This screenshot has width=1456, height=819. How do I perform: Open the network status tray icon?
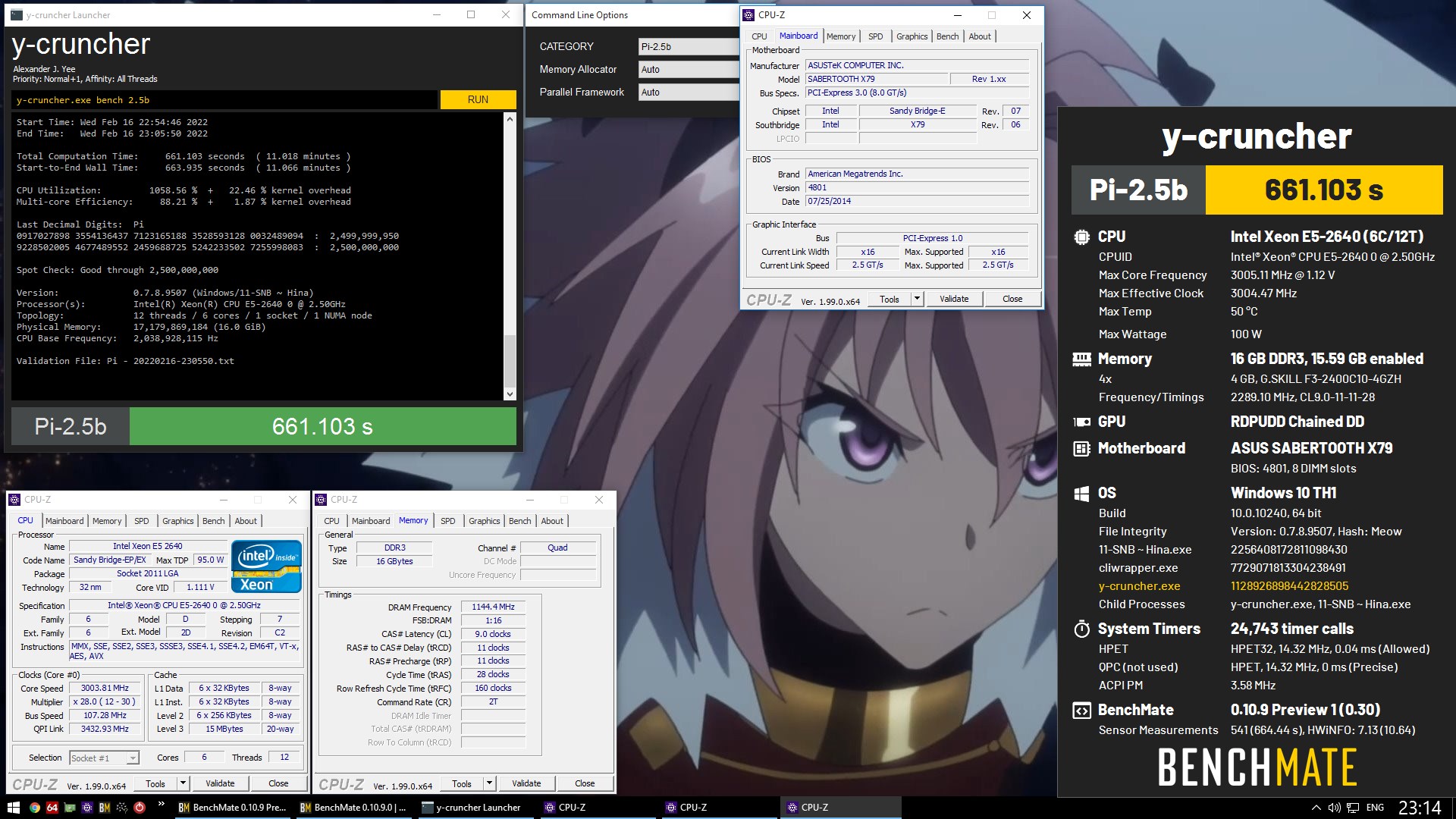point(1353,808)
